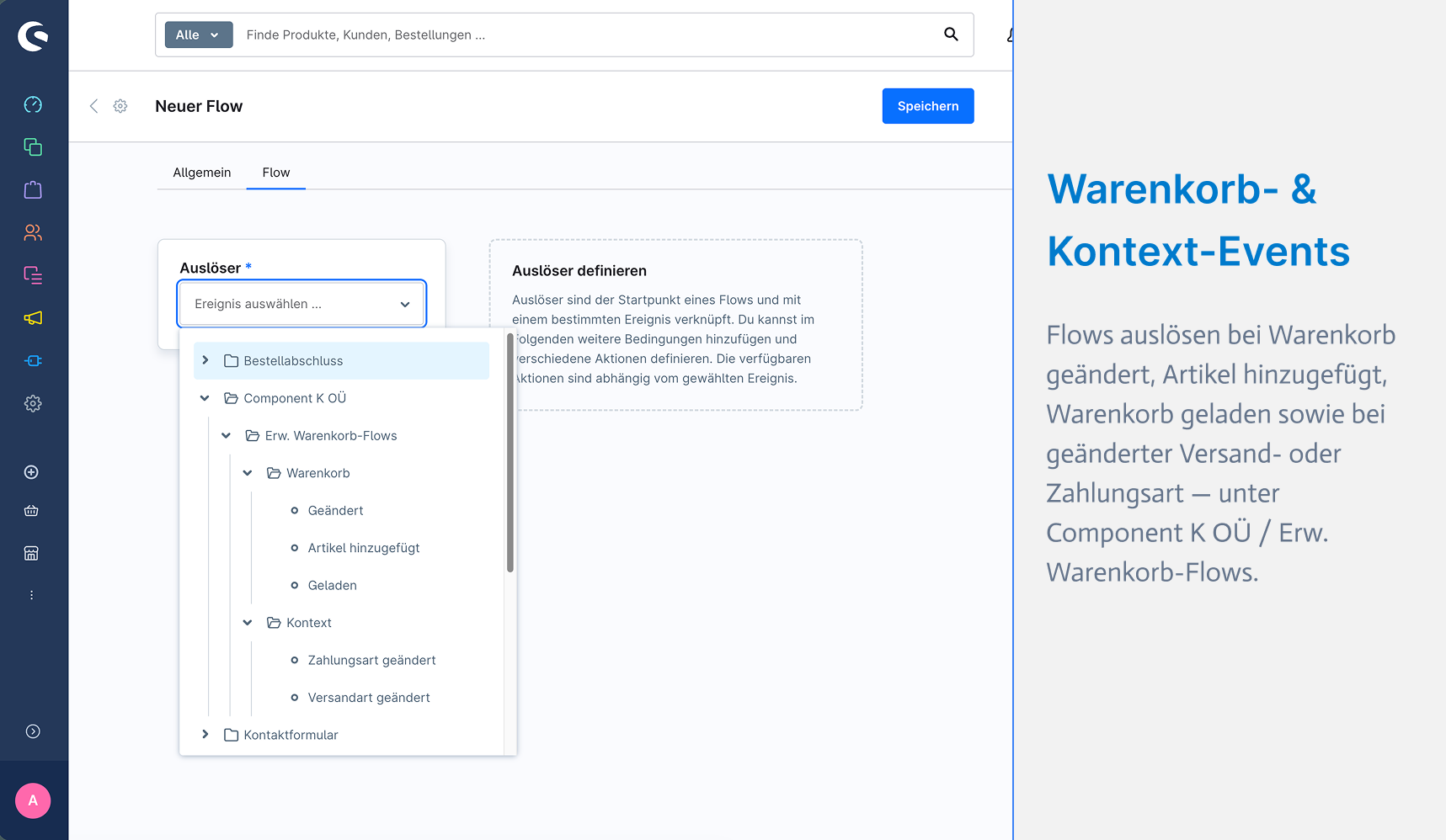Click the search magnifier icon
Image resolution: width=1446 pixels, height=840 pixels.
coord(951,35)
